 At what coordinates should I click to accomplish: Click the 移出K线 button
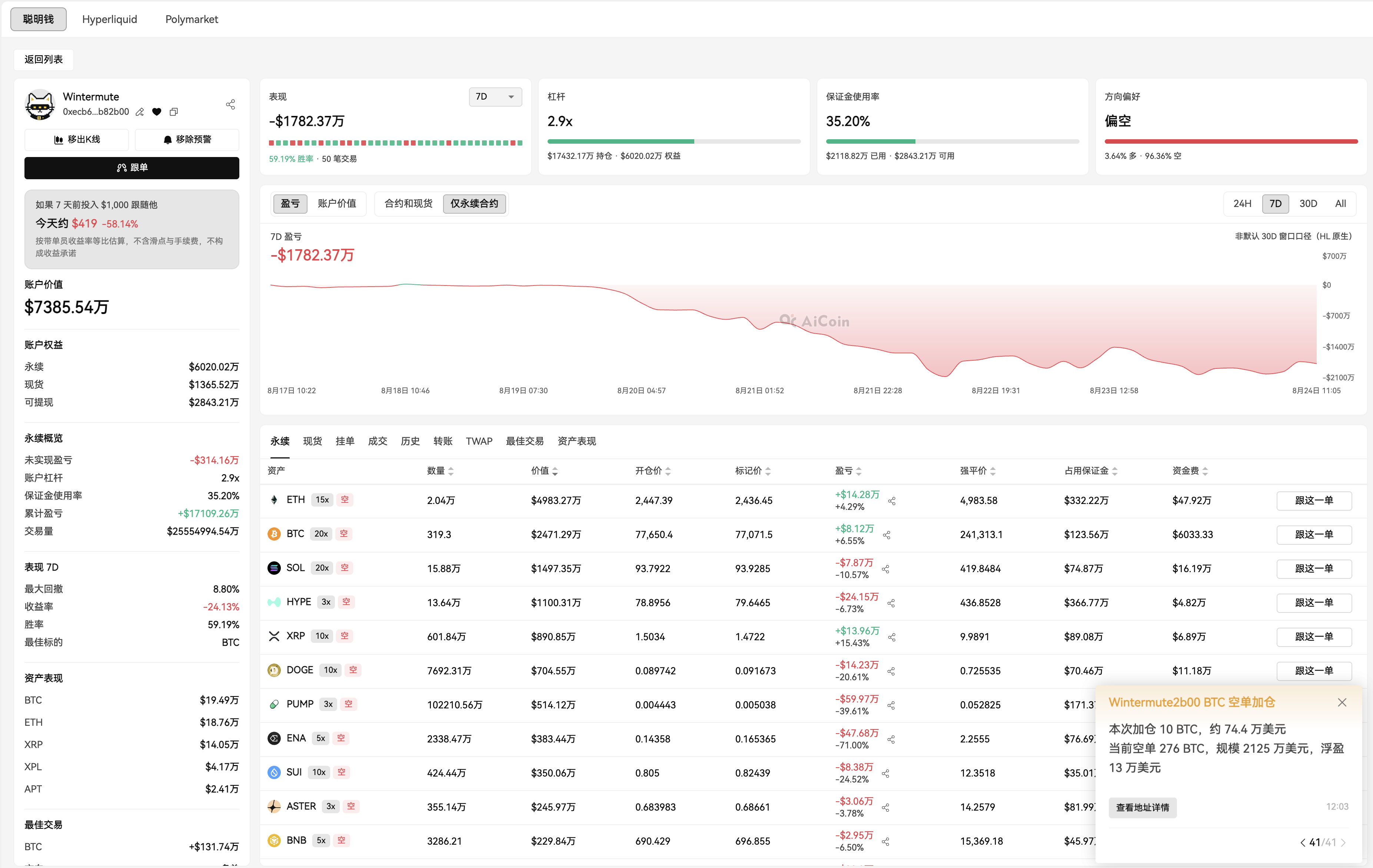click(76, 140)
